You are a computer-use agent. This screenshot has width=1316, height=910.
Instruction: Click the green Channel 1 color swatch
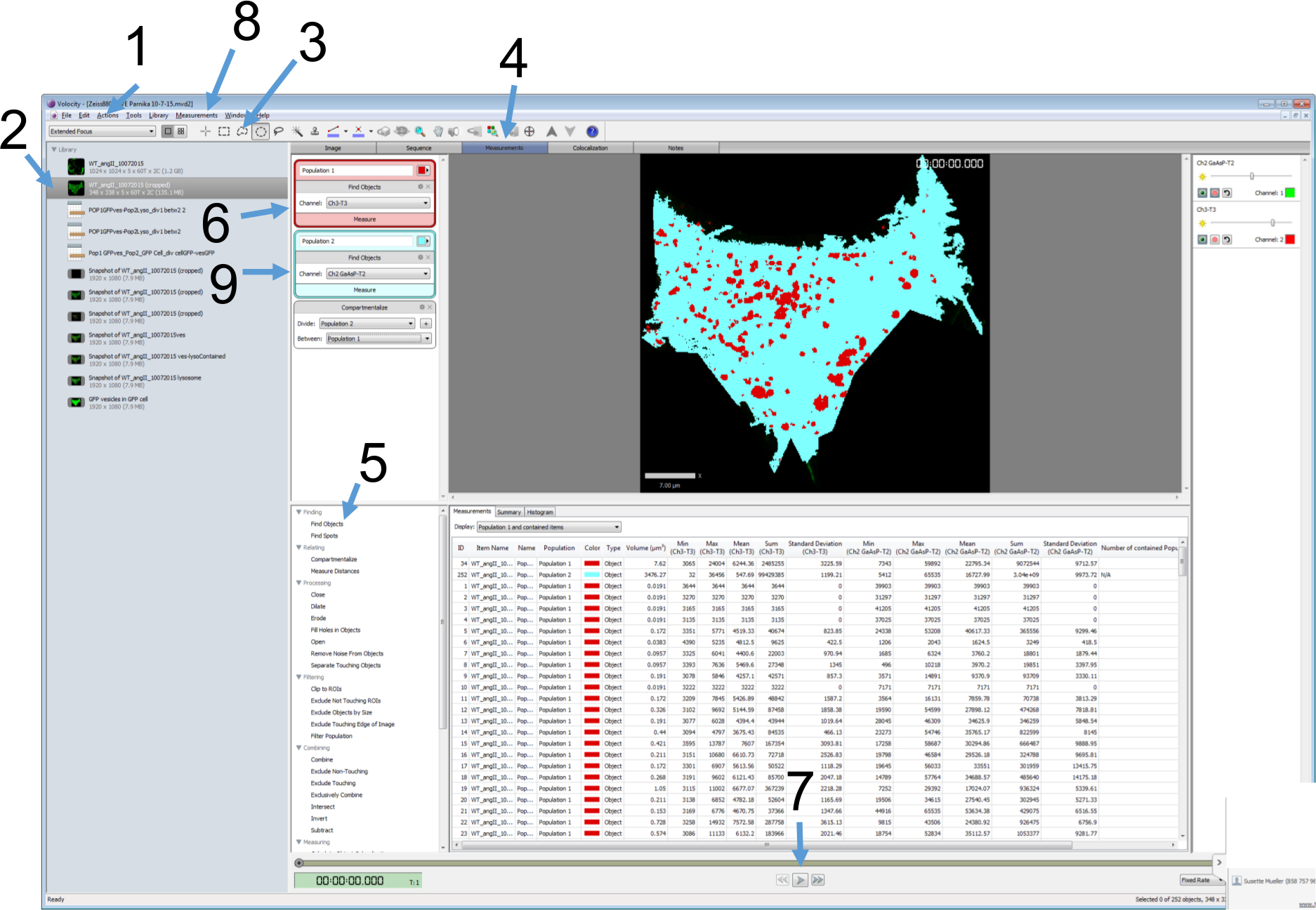pyautogui.click(x=1290, y=193)
